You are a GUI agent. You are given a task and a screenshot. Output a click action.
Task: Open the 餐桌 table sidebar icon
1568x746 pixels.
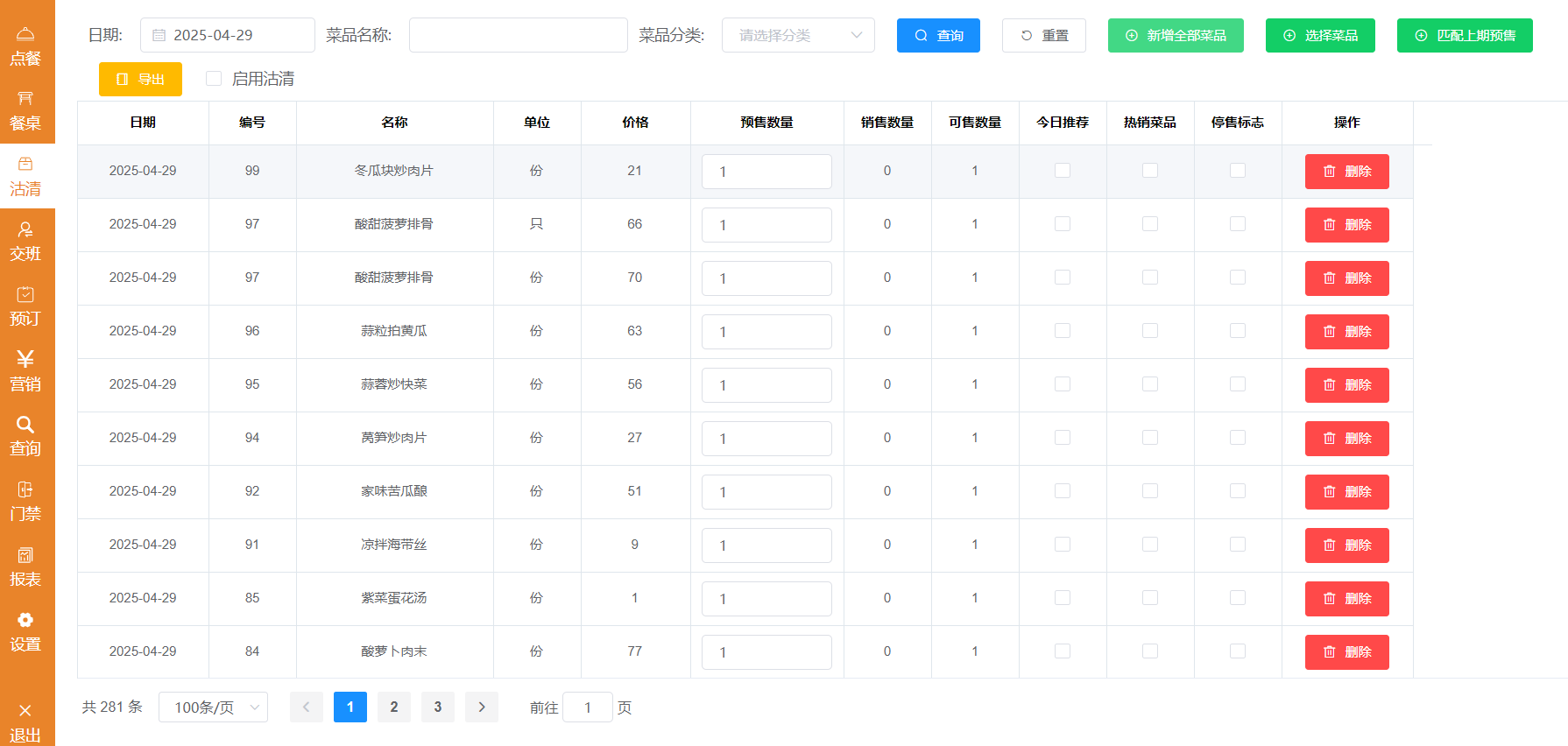[25, 110]
